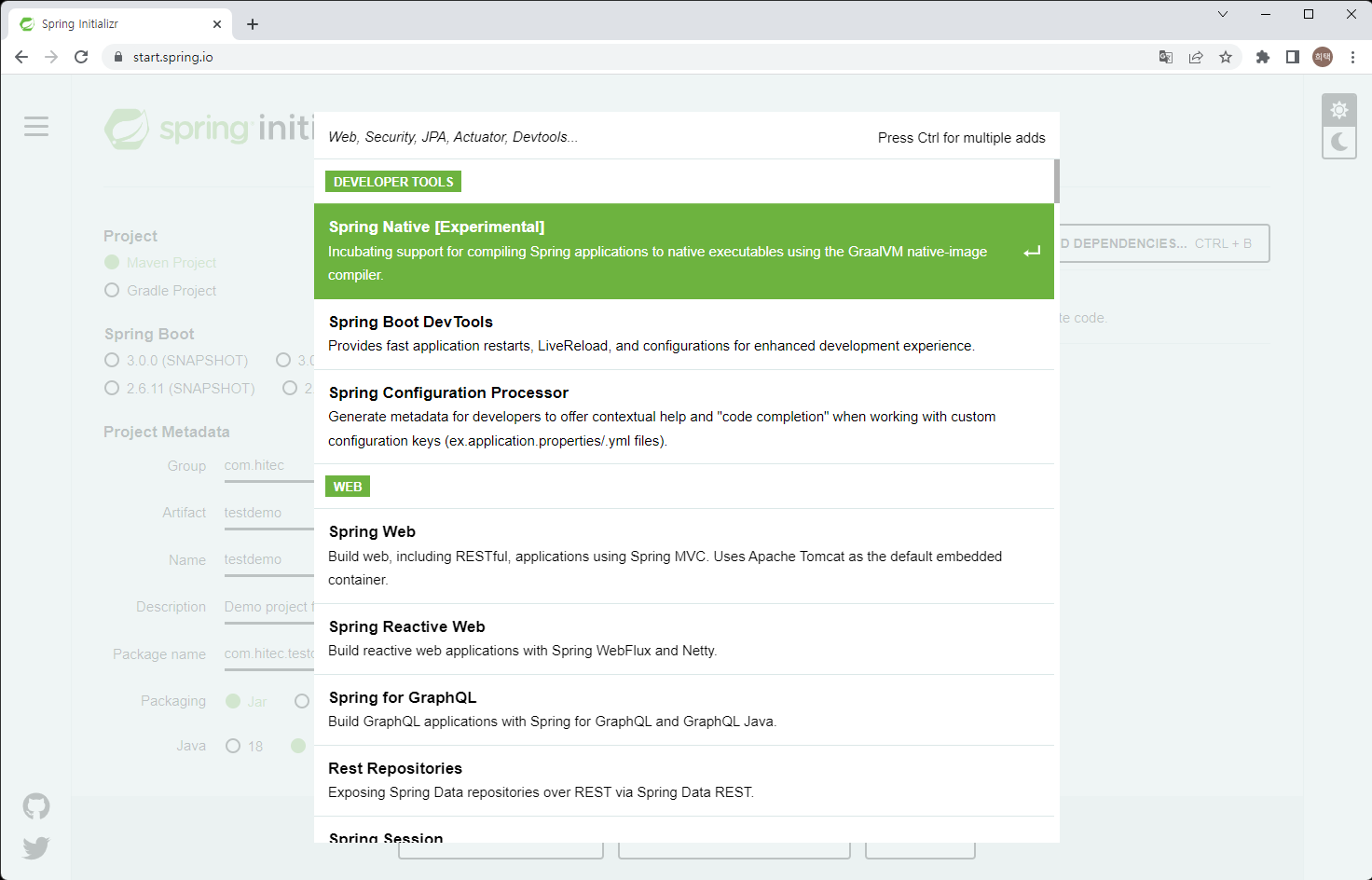Click the Add Dependencies button
The width and height of the screenshot is (1372, 880).
1164,243
